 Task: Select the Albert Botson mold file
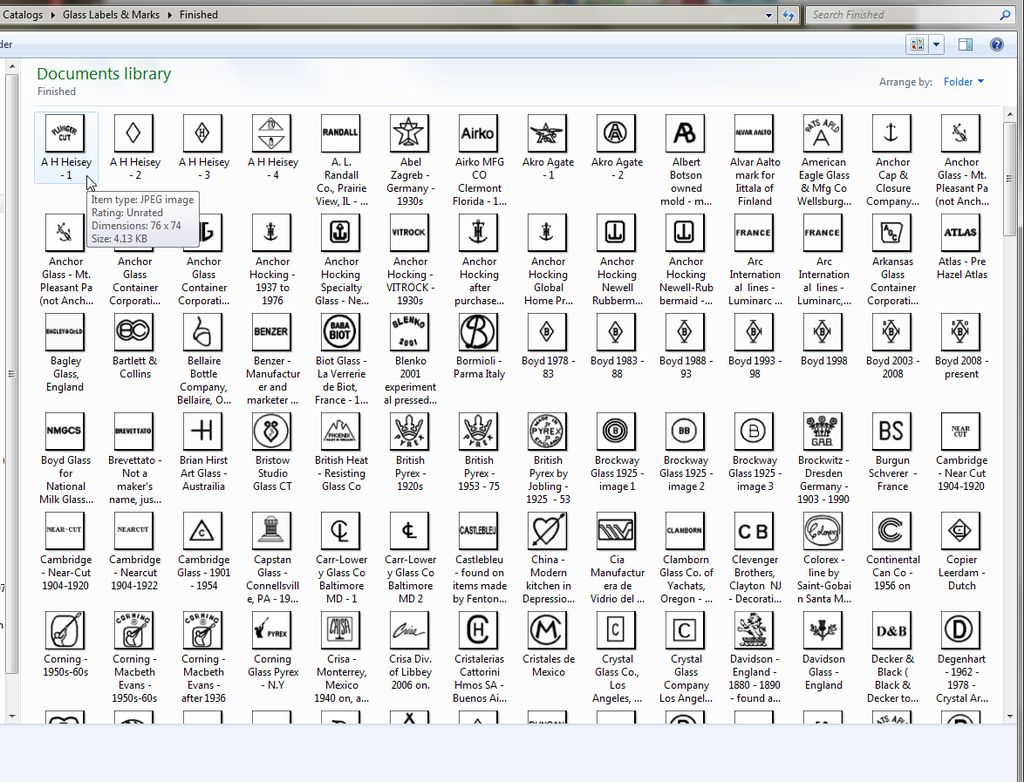(x=685, y=133)
